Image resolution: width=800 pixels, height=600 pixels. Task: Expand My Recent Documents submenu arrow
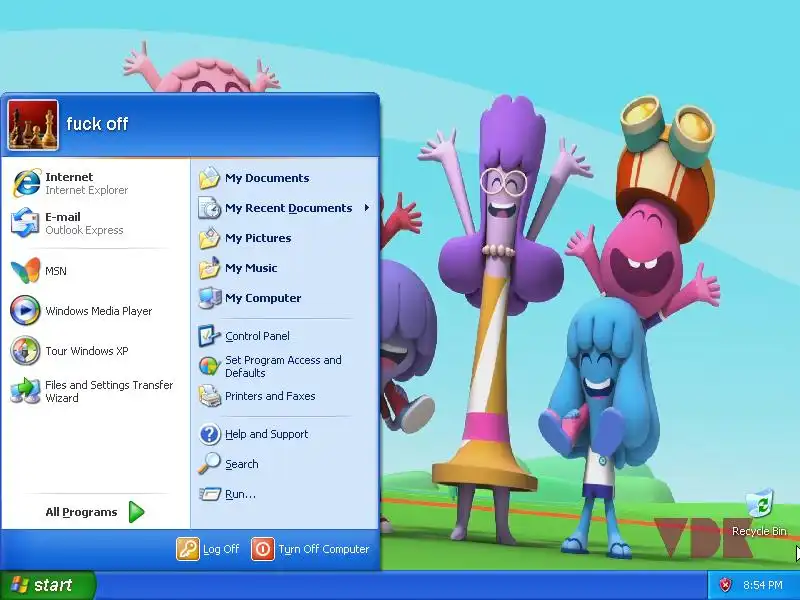tap(367, 208)
